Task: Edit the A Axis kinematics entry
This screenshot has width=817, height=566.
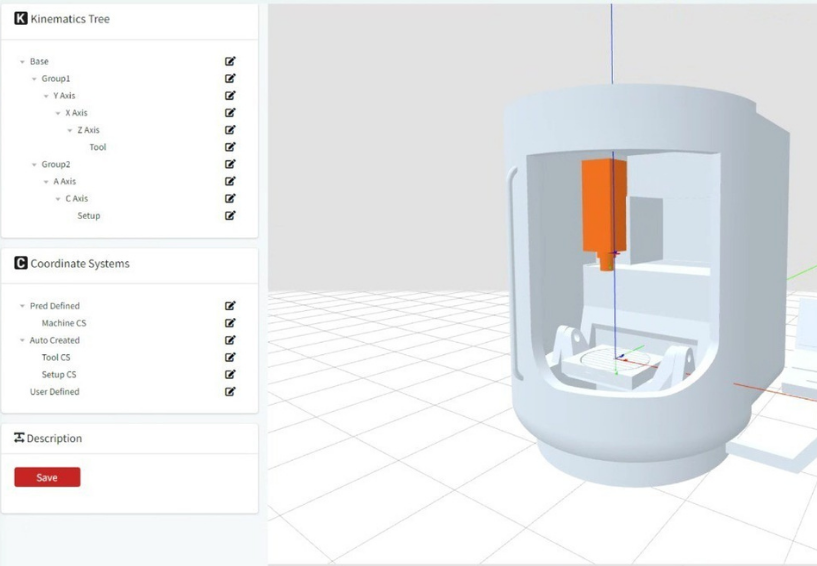Action: [x=230, y=181]
